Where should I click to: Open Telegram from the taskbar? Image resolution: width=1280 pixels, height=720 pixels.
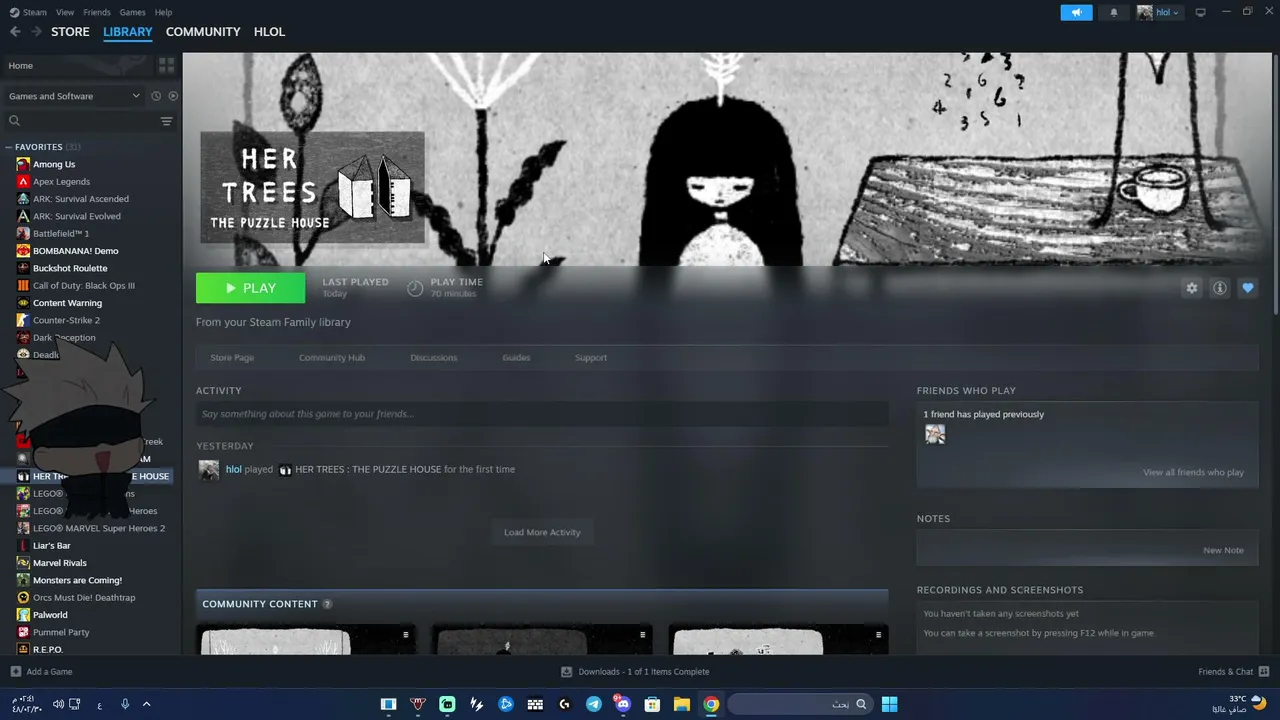pyautogui.click(x=594, y=704)
